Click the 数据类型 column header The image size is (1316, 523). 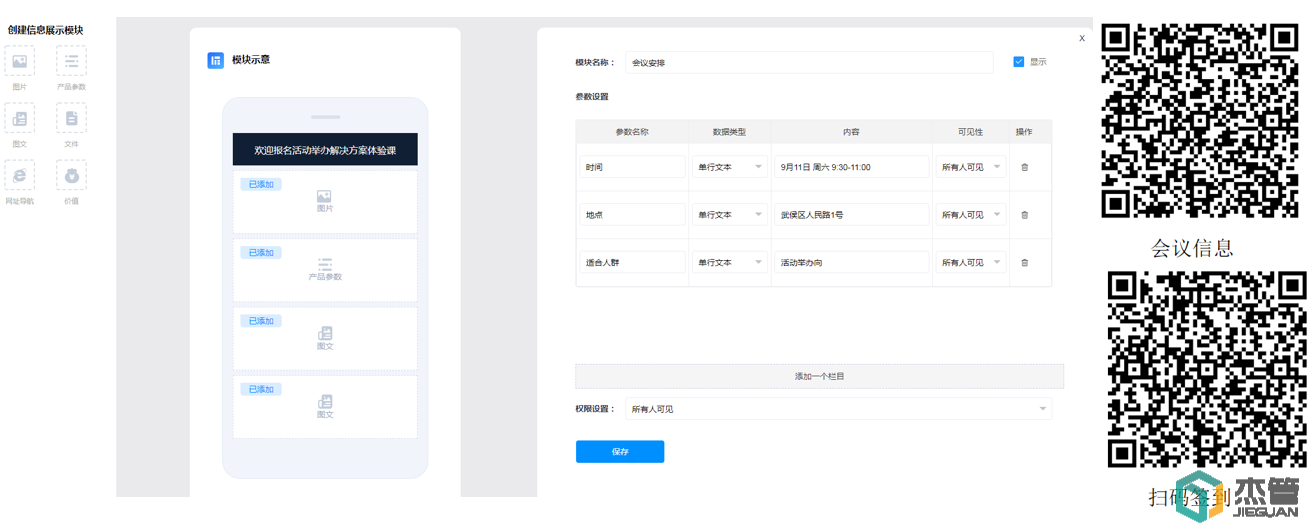729,132
